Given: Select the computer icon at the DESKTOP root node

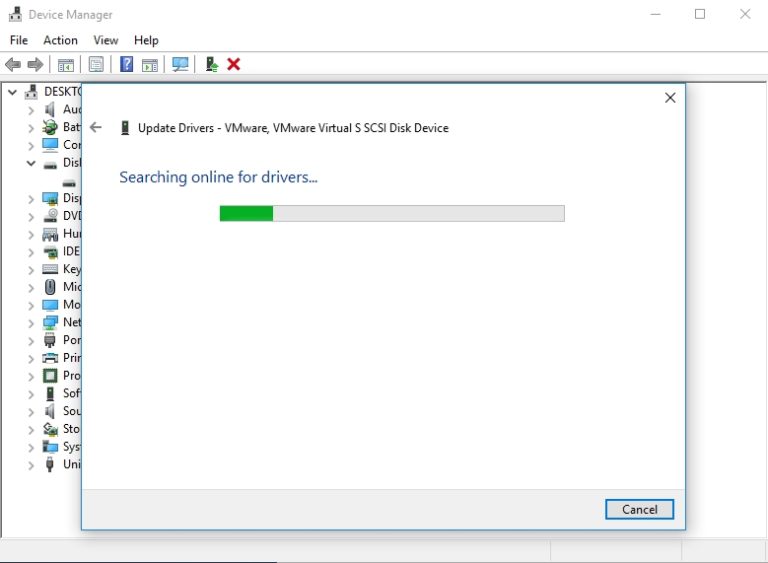Looking at the screenshot, I should (x=31, y=92).
